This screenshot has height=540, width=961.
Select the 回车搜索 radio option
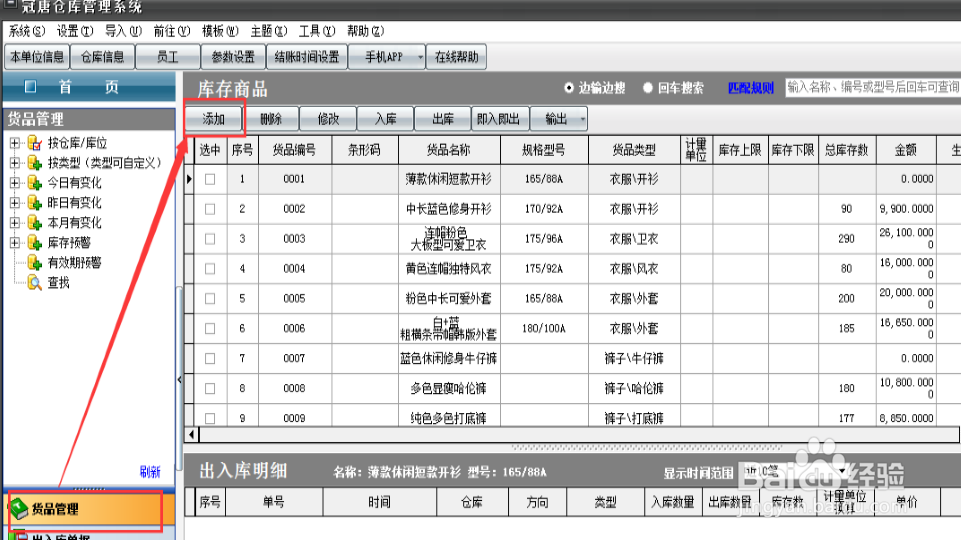(648, 88)
